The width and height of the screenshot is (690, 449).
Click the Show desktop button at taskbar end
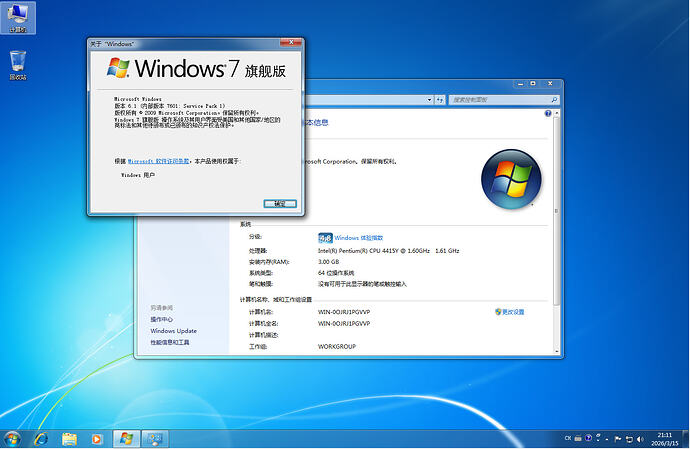[686, 439]
